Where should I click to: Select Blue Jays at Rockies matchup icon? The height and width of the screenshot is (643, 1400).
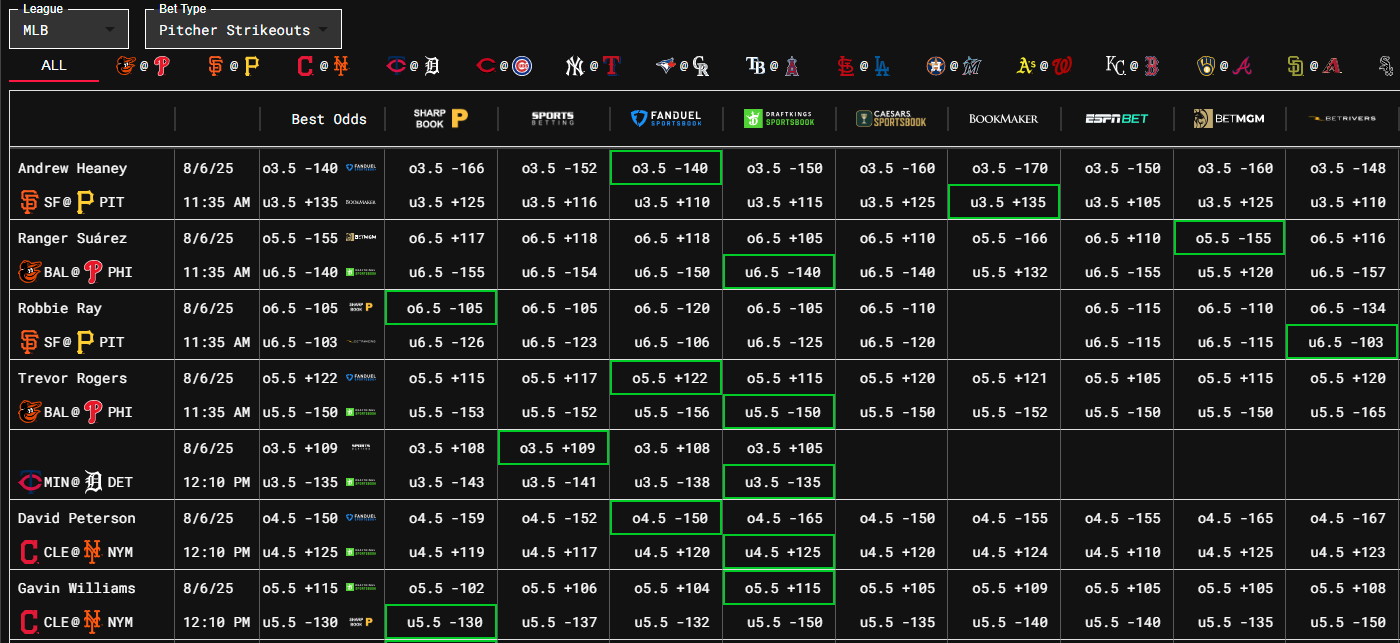coord(683,66)
